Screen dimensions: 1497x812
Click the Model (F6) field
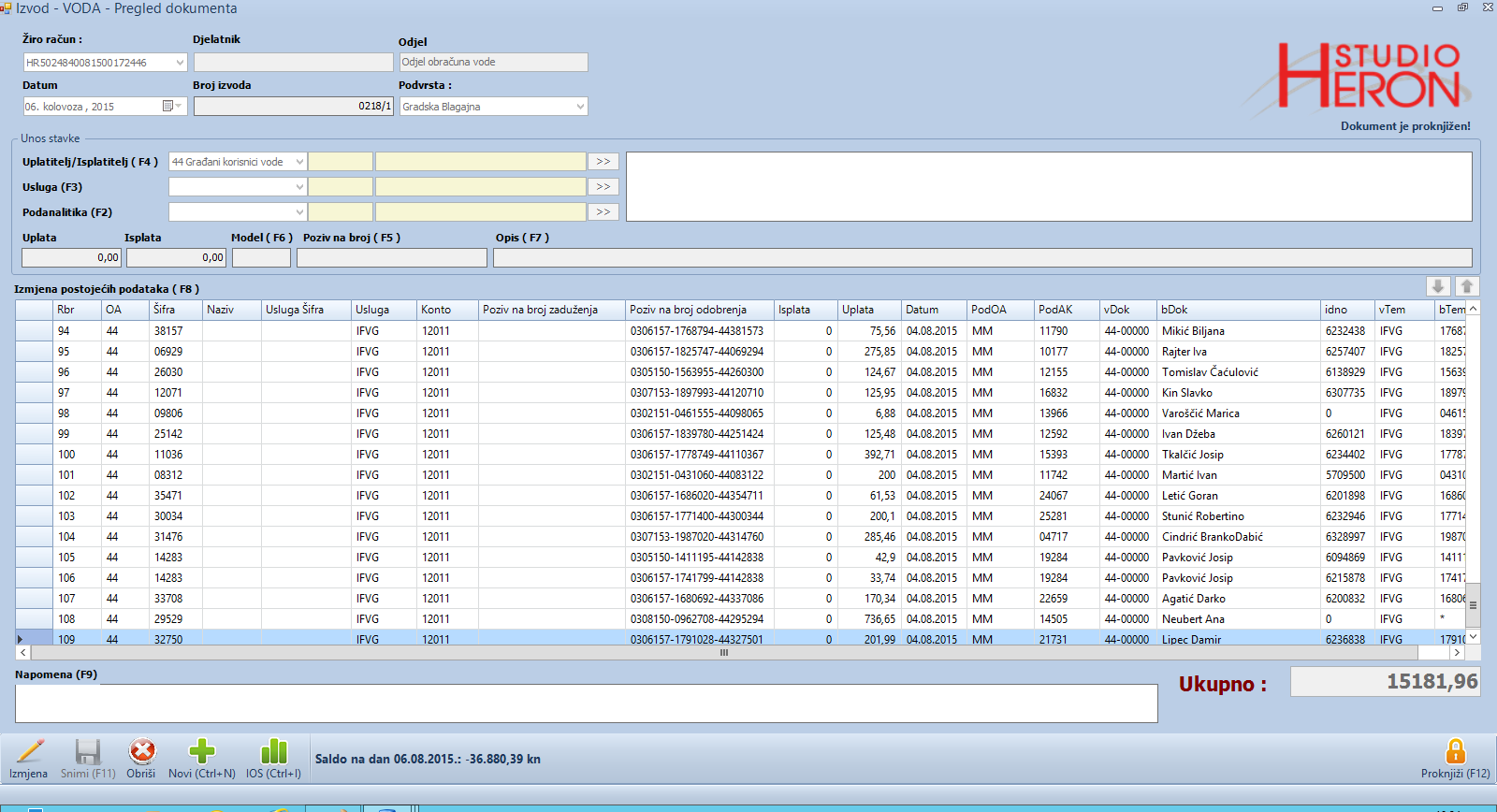(261, 257)
